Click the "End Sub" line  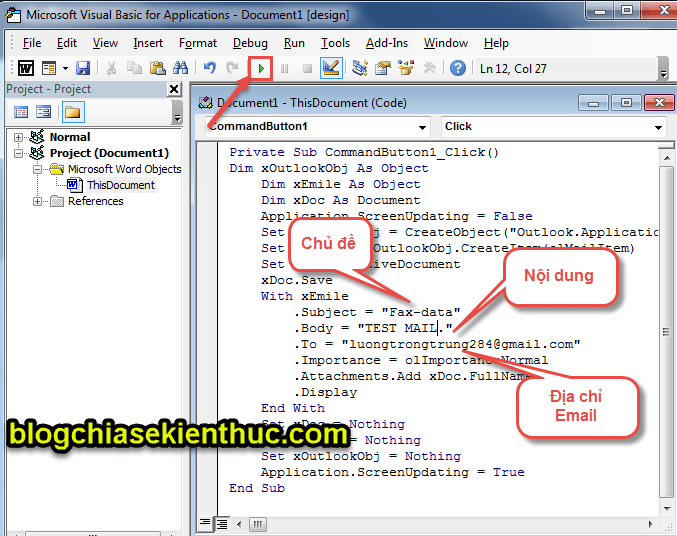click(257, 488)
